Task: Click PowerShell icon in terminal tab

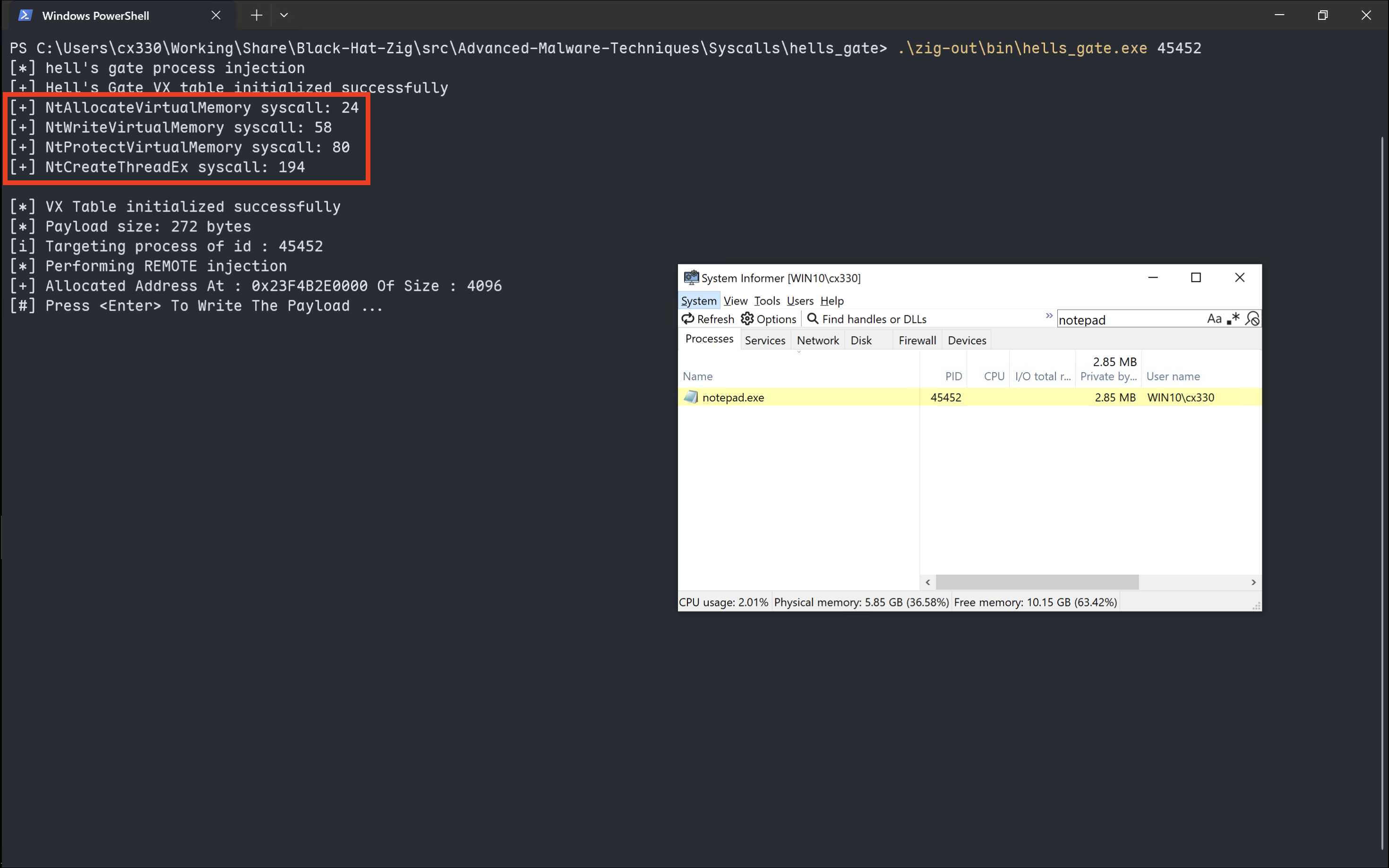Action: [x=25, y=16]
